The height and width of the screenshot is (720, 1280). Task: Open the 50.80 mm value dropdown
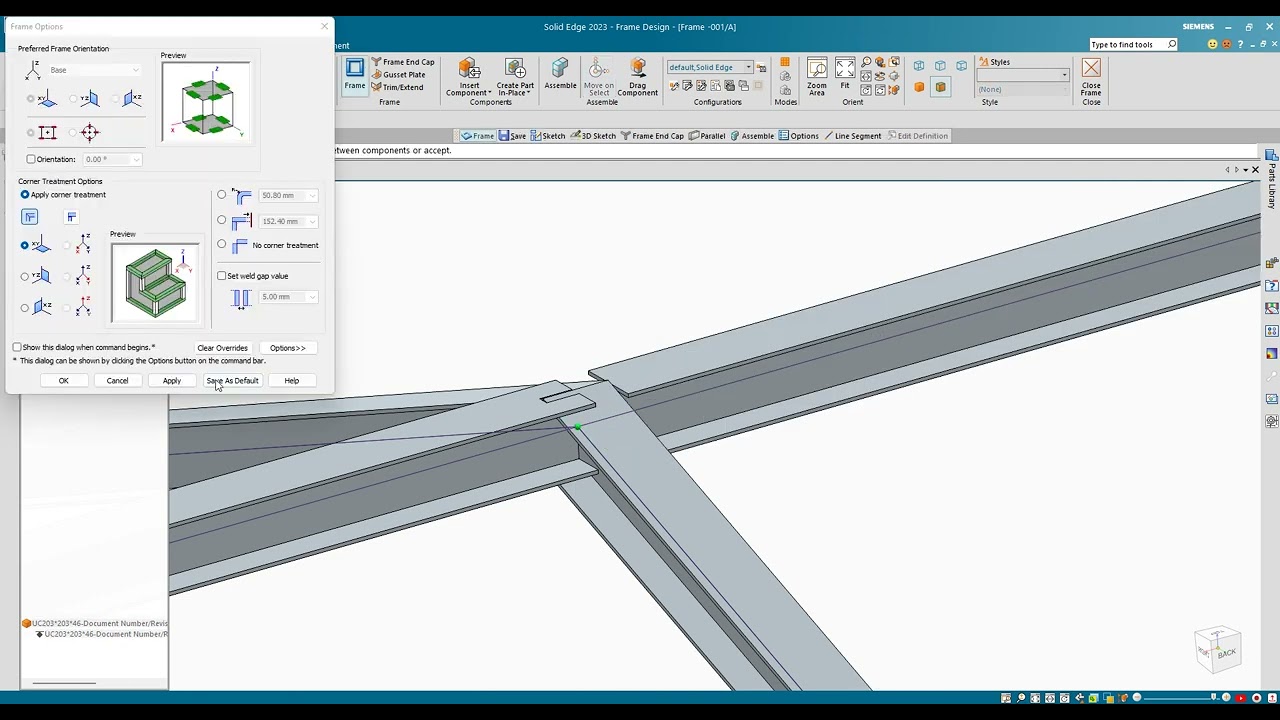[x=312, y=196]
